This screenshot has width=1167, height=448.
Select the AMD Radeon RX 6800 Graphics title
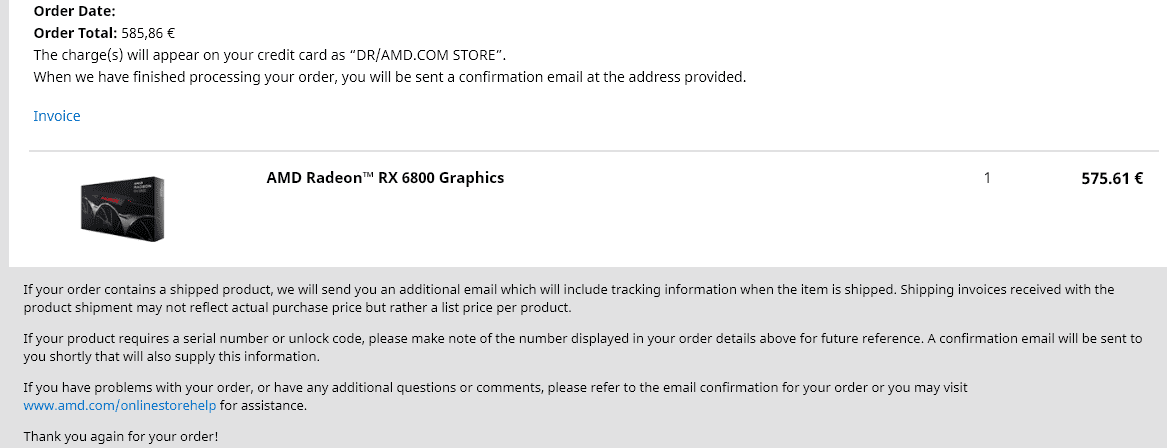pyautogui.click(x=385, y=178)
